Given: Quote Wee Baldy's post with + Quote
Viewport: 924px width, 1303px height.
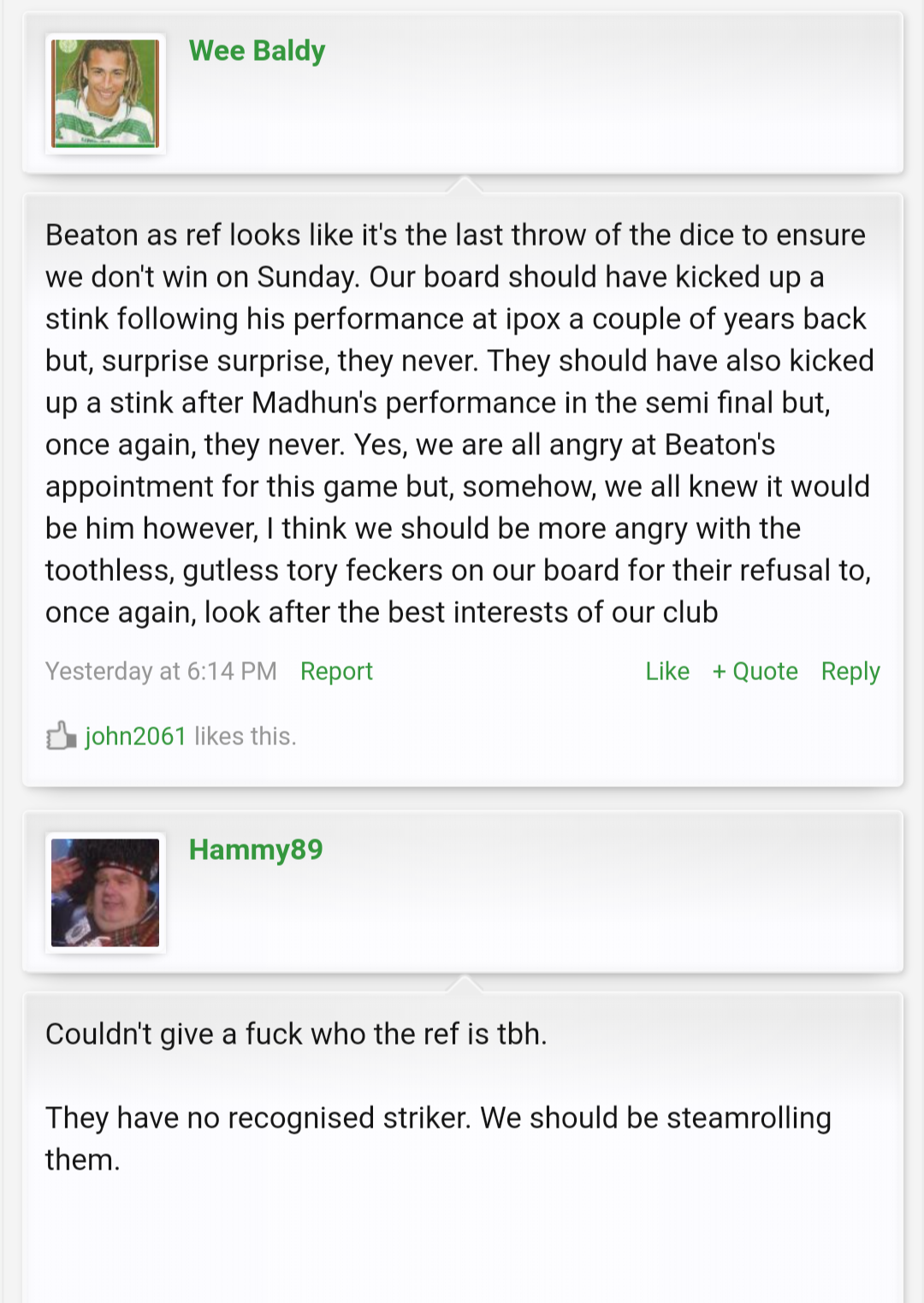Looking at the screenshot, I should point(755,672).
